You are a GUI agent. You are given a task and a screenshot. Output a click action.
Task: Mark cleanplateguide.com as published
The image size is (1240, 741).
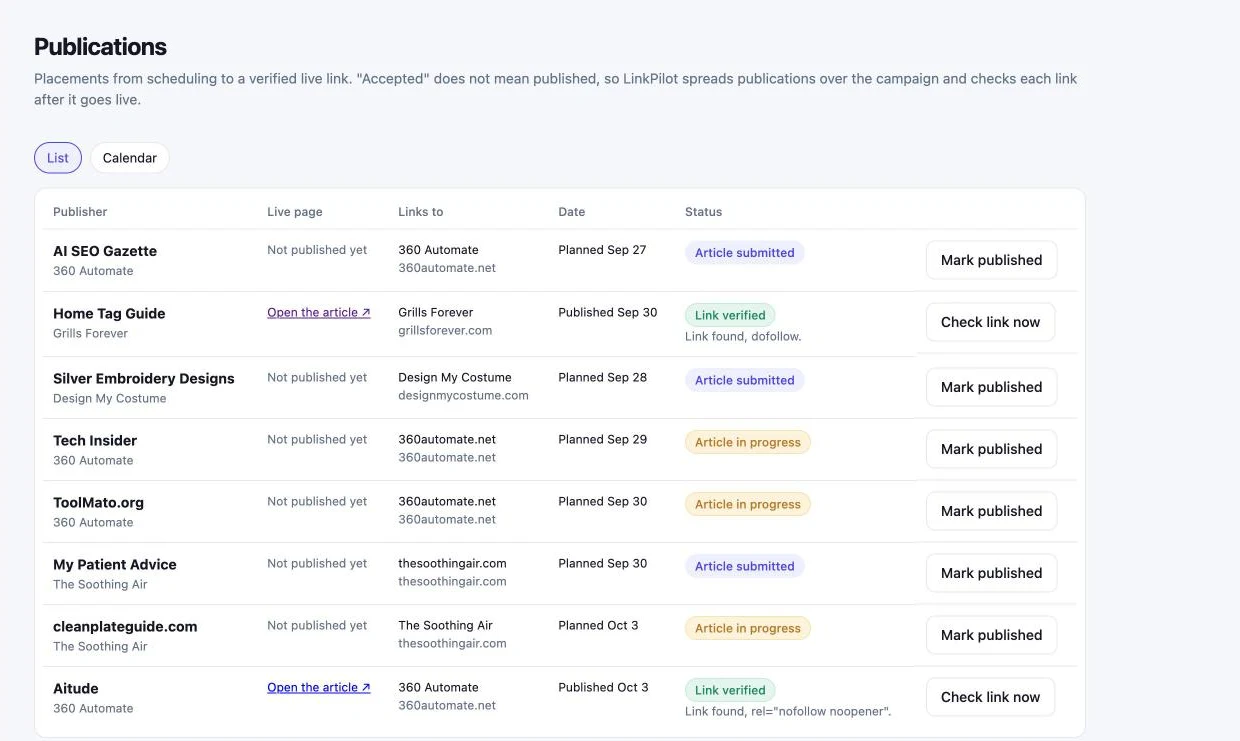point(991,635)
